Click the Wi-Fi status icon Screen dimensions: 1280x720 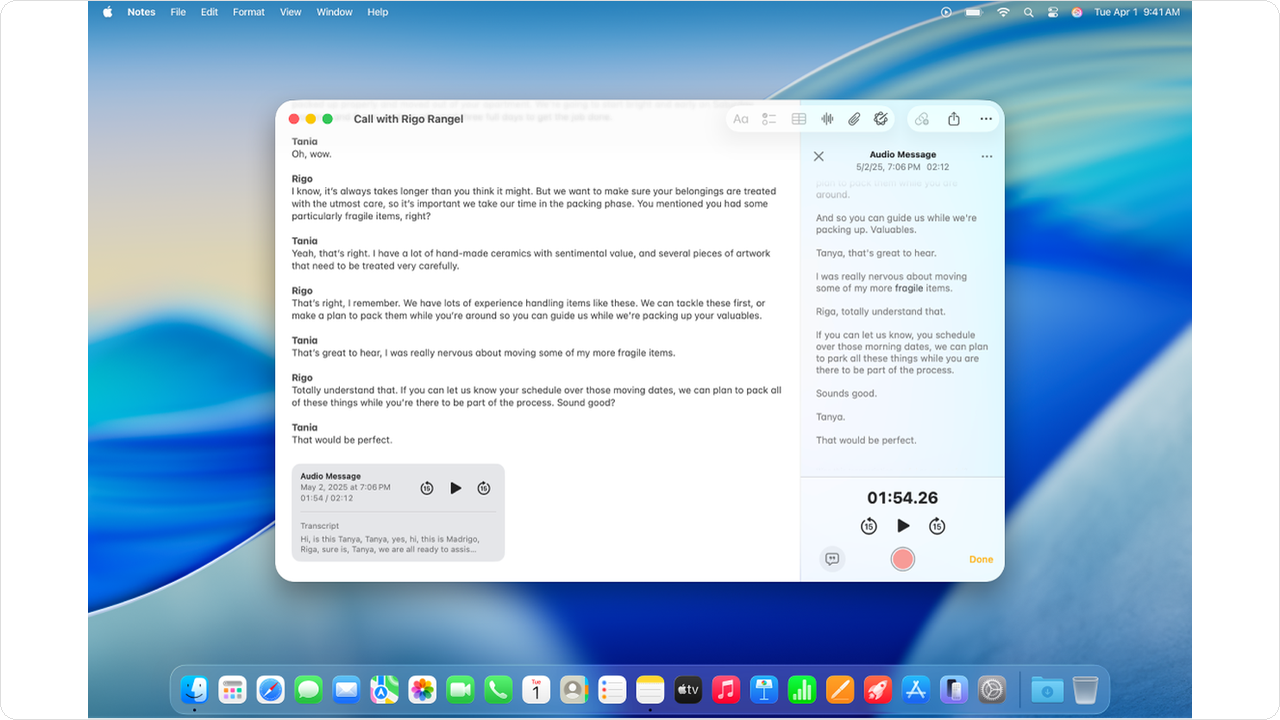click(x=1003, y=12)
